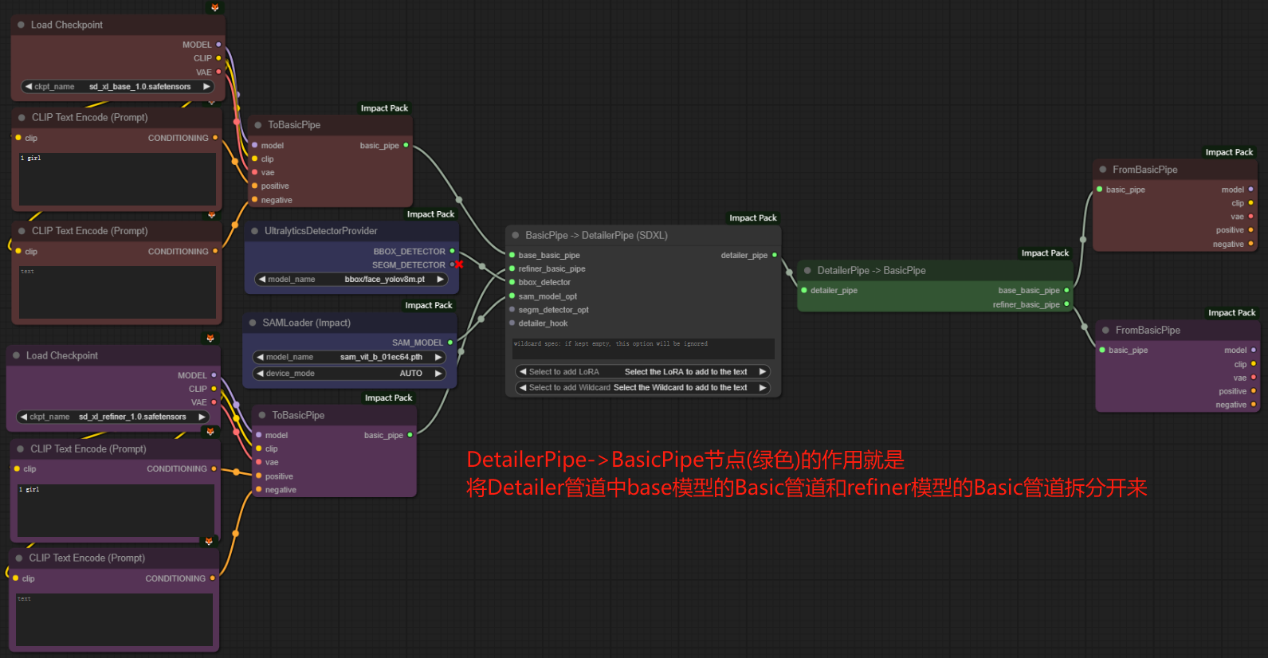Image resolution: width=1268 pixels, height=658 pixels.
Task: Open the bbox/face_yolov8m.pt model_name dropdown
Action: (x=350, y=279)
